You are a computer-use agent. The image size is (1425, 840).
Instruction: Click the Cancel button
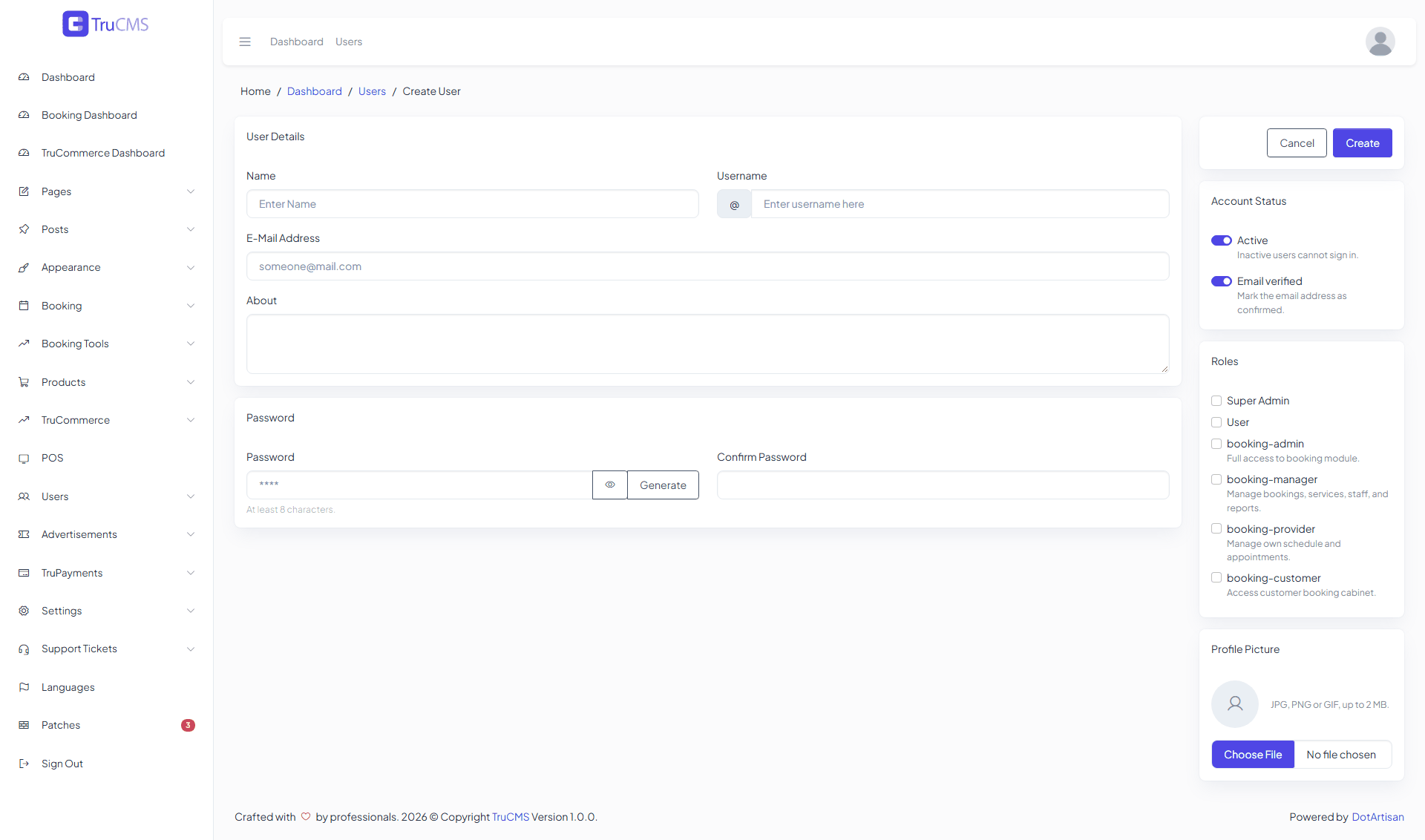pyautogui.click(x=1297, y=143)
